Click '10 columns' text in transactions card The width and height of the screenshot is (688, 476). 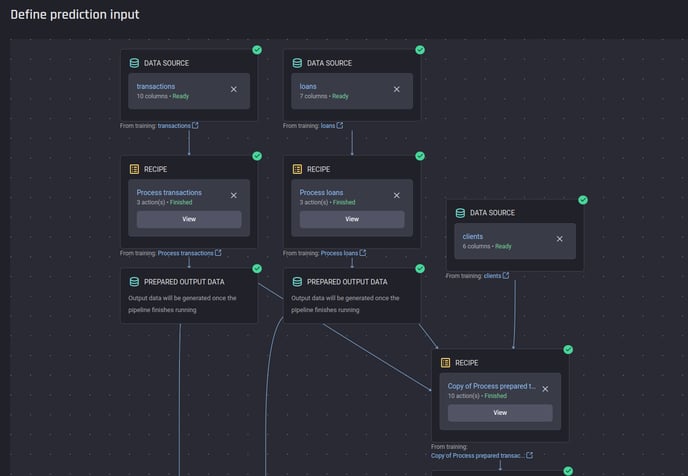tap(152, 96)
